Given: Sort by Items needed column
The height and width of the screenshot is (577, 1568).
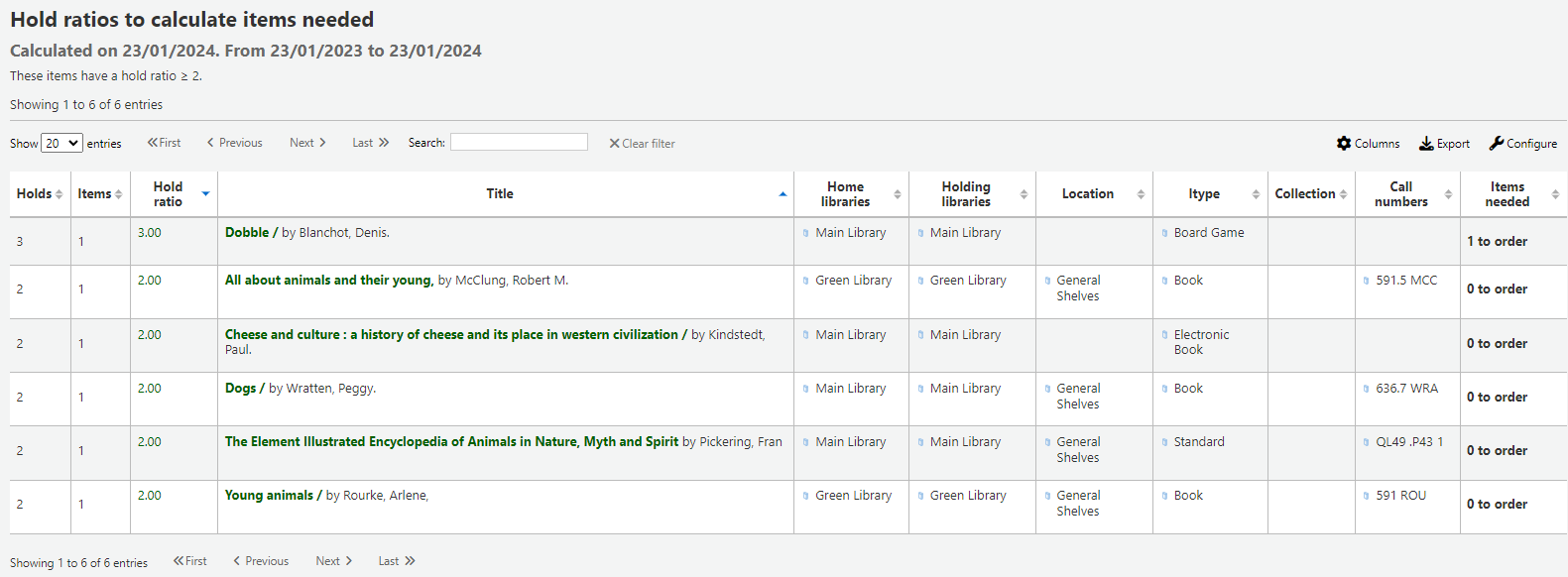Looking at the screenshot, I should click(x=1507, y=194).
